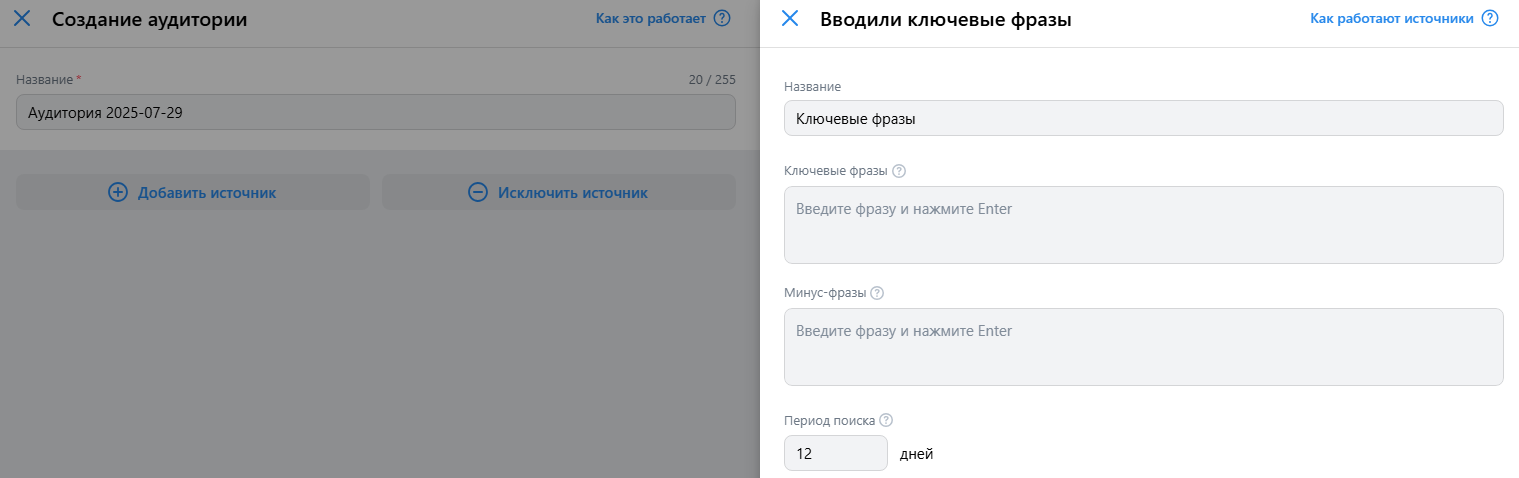The height and width of the screenshot is (478, 1519).
Task: Click the question mark beside Как работают источники
Action: 1490,18
